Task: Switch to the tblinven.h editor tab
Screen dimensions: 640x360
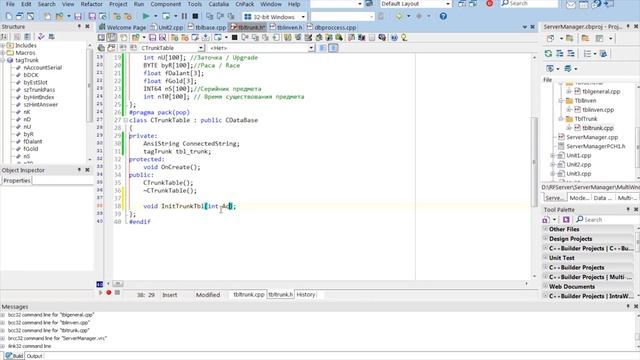Action: [286, 27]
